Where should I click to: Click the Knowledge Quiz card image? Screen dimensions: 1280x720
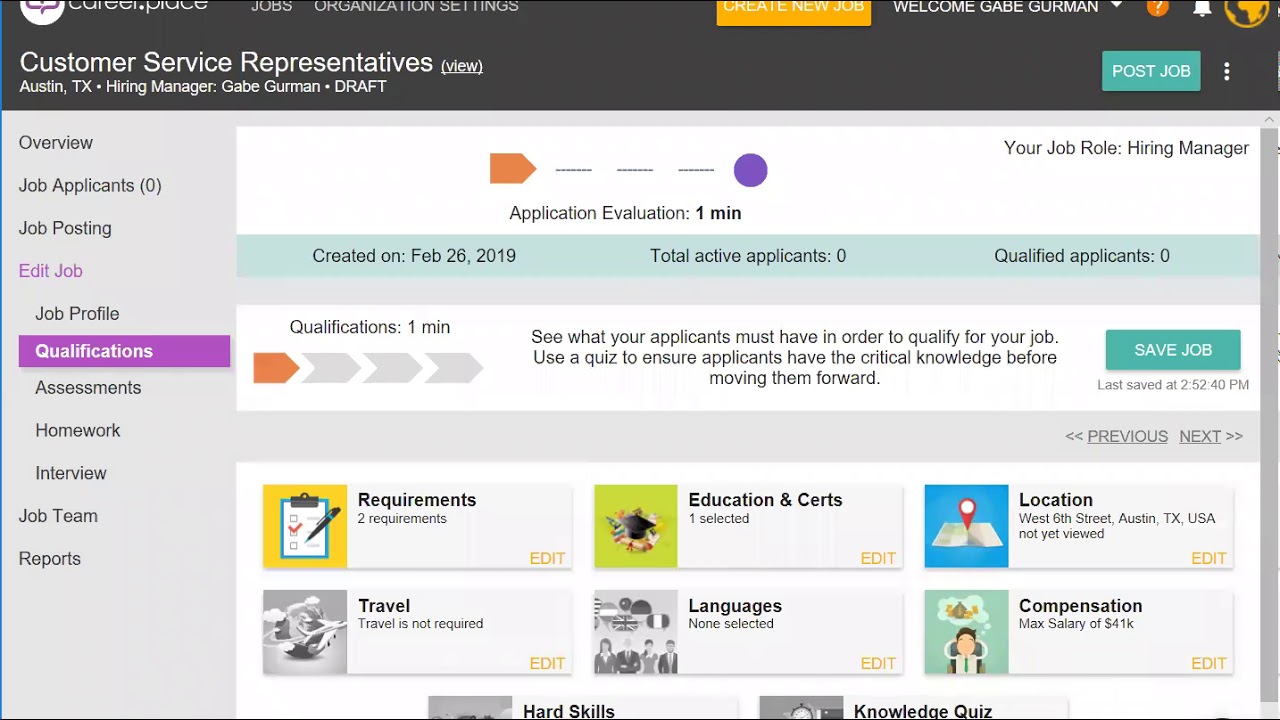coord(801,708)
